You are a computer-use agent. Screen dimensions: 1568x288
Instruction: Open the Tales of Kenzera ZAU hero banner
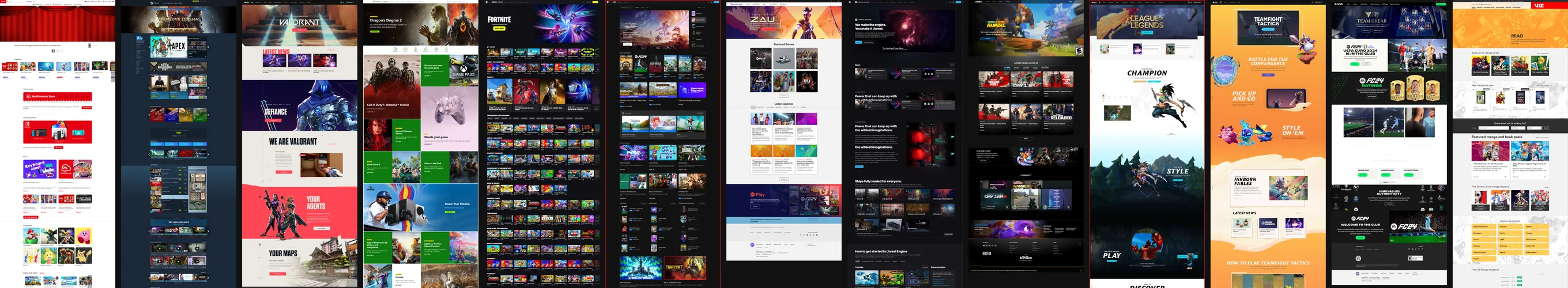(x=784, y=22)
